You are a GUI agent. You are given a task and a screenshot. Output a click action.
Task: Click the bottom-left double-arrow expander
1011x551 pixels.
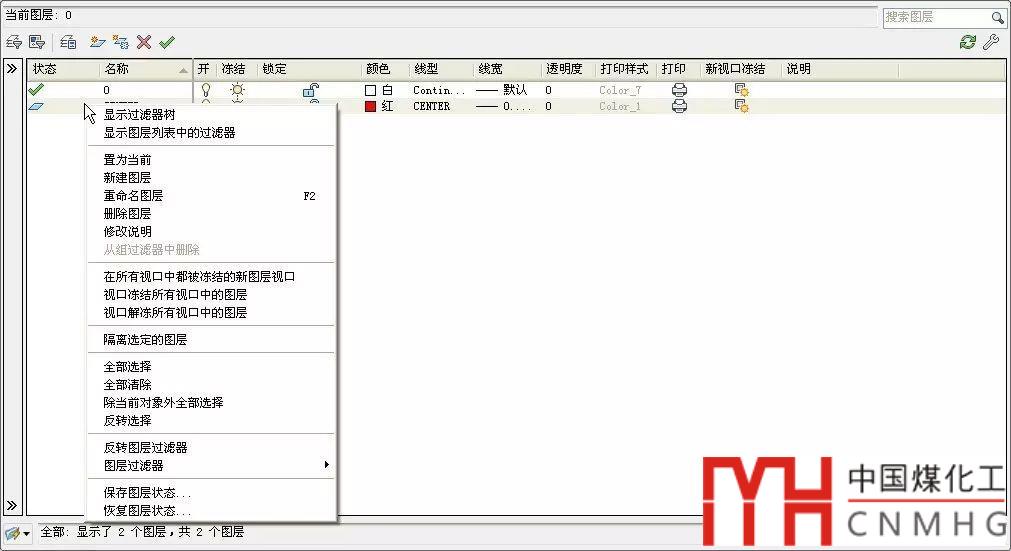tap(12, 505)
